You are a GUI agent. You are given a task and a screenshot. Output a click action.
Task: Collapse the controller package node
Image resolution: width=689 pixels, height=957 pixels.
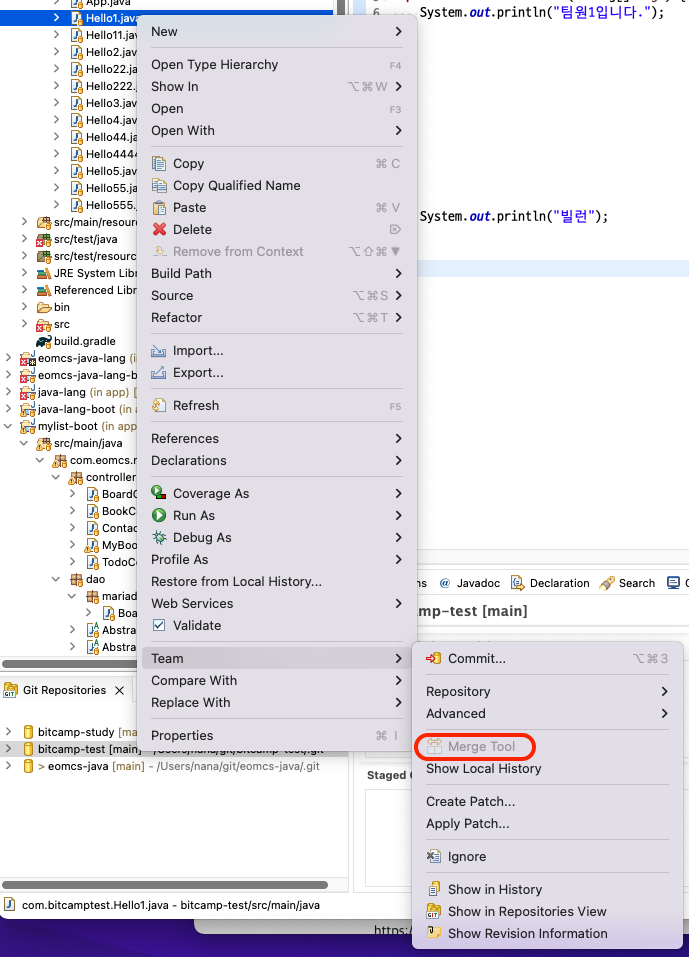pos(56,477)
